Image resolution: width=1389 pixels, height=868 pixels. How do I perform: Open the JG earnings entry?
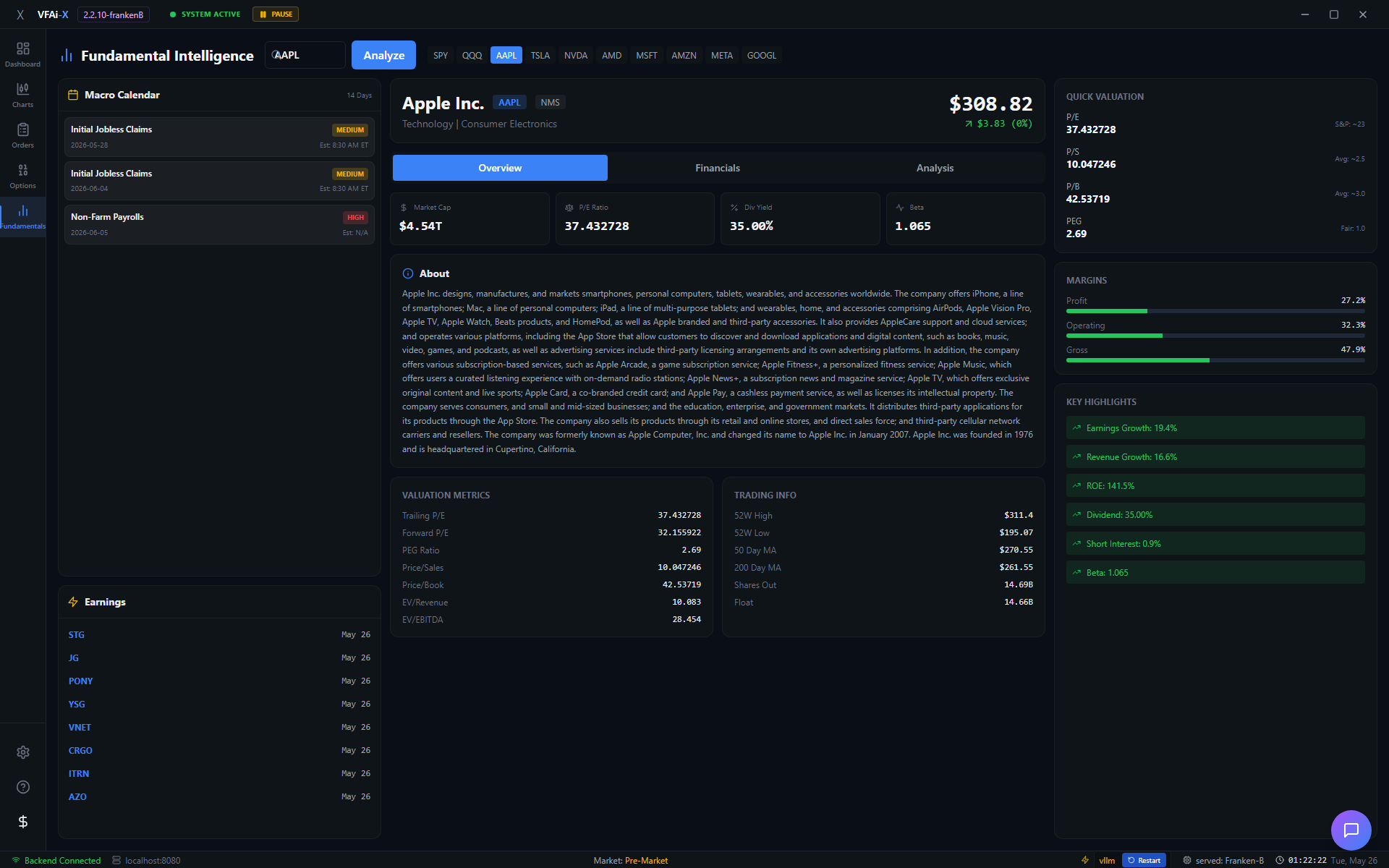click(219, 658)
